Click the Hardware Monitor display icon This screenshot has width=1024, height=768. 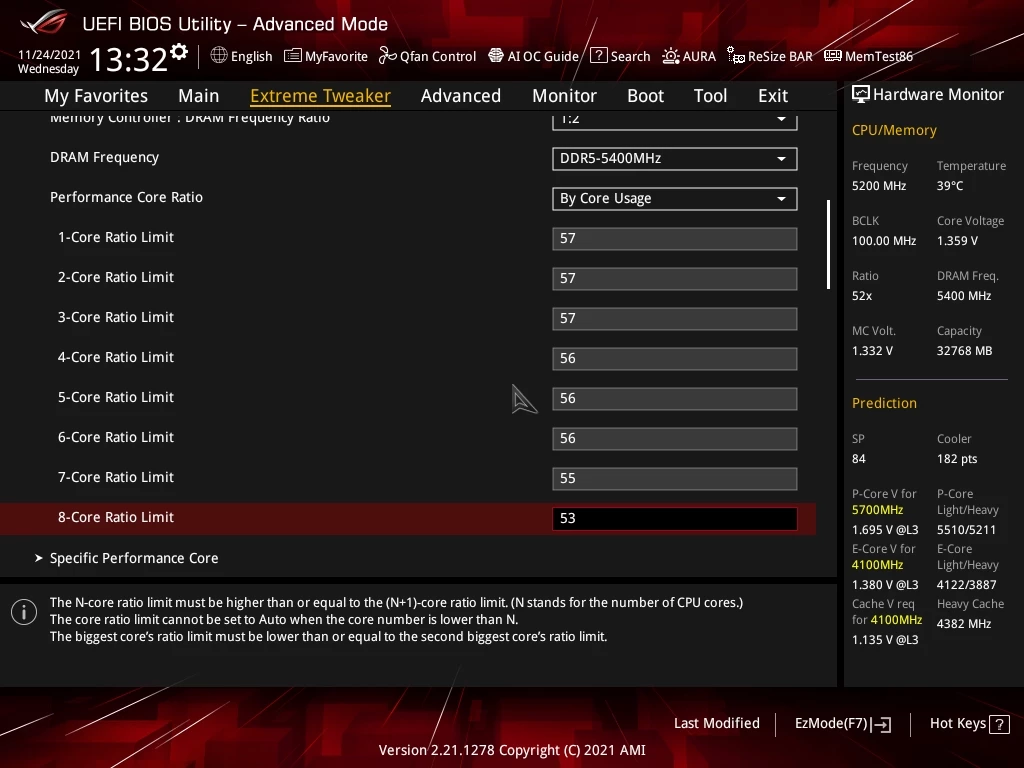click(861, 95)
